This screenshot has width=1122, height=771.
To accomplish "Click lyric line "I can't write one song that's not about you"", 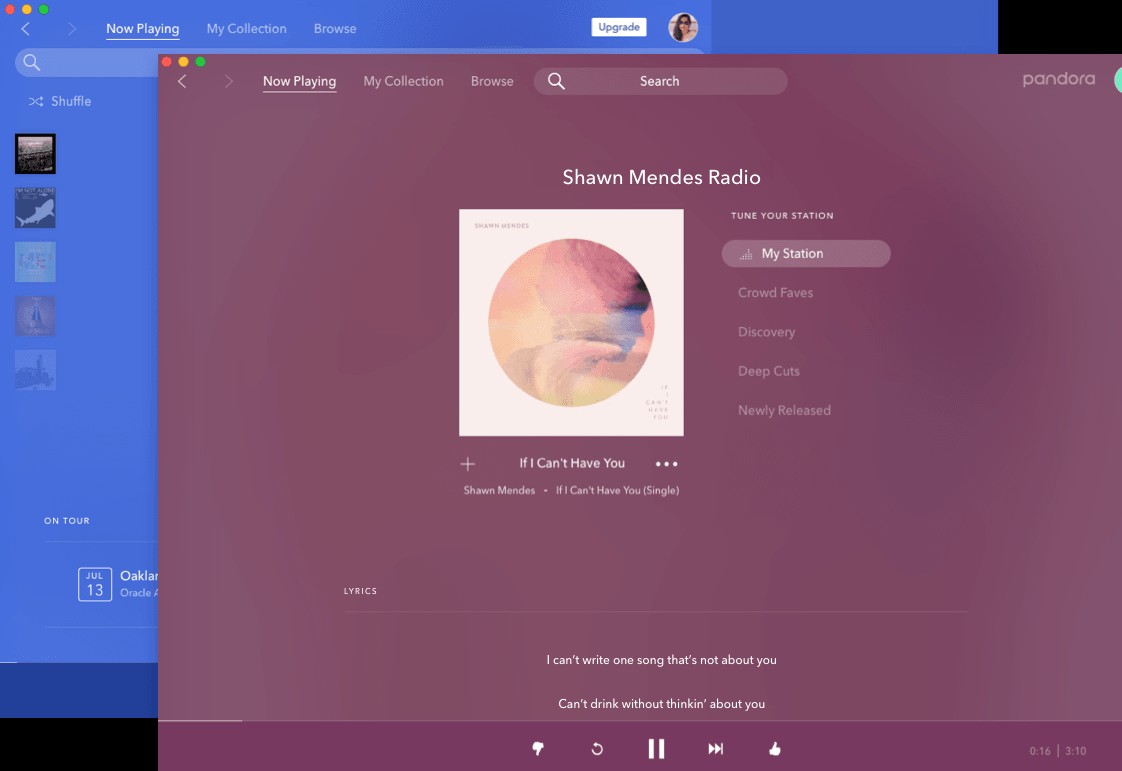I will [661, 660].
